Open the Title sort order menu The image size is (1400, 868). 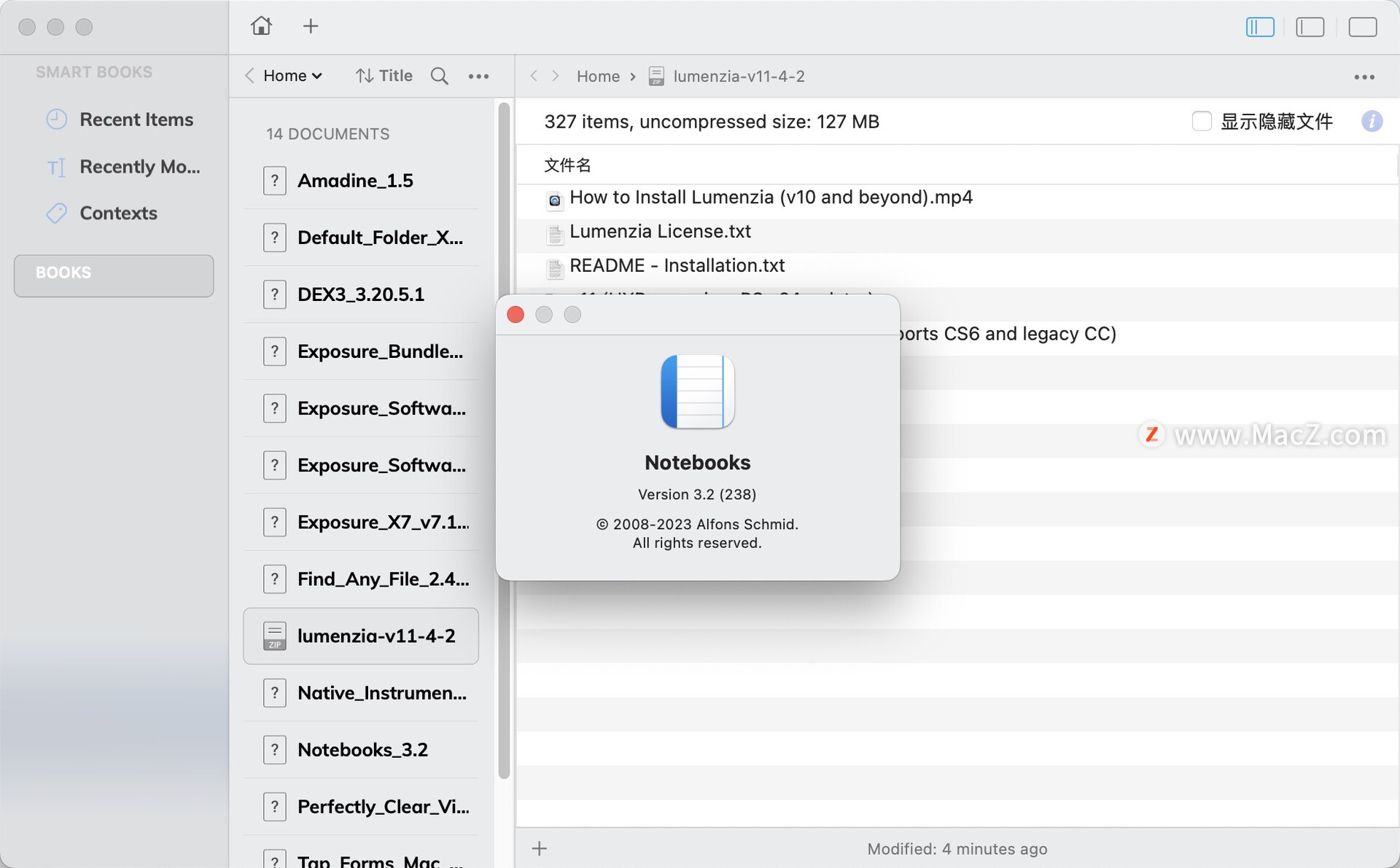click(x=384, y=76)
